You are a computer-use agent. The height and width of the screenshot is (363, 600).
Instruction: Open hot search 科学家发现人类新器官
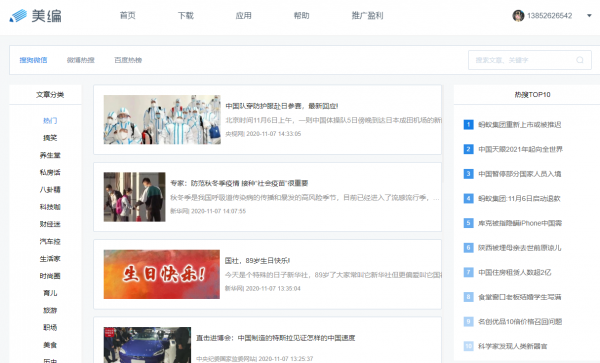[512, 346]
